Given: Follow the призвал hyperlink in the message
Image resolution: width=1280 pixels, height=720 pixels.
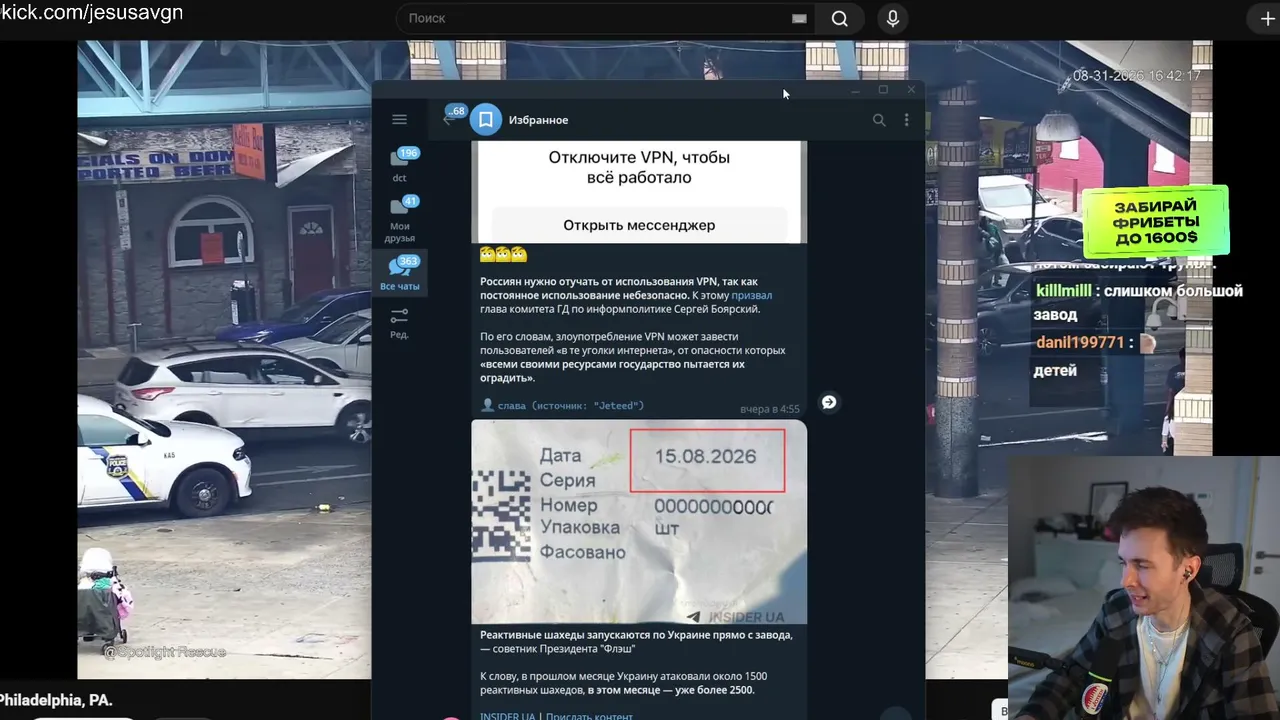Looking at the screenshot, I should tap(751, 295).
